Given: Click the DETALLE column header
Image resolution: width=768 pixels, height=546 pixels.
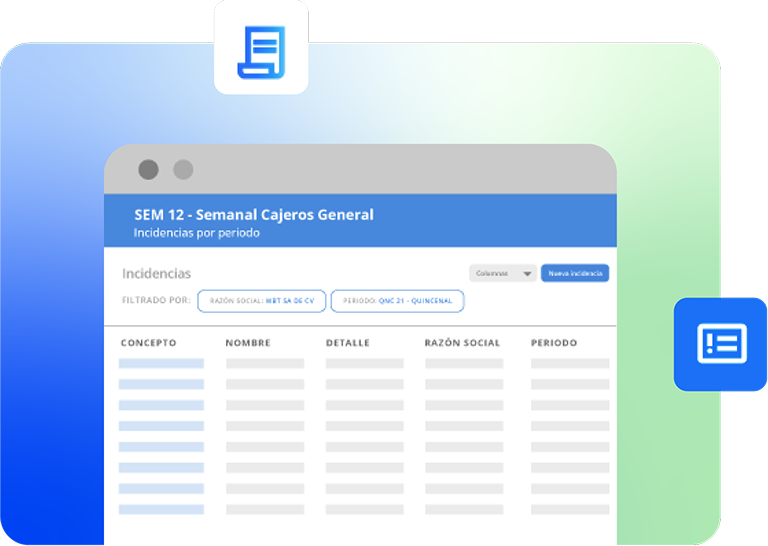Looking at the screenshot, I should coord(347,343).
